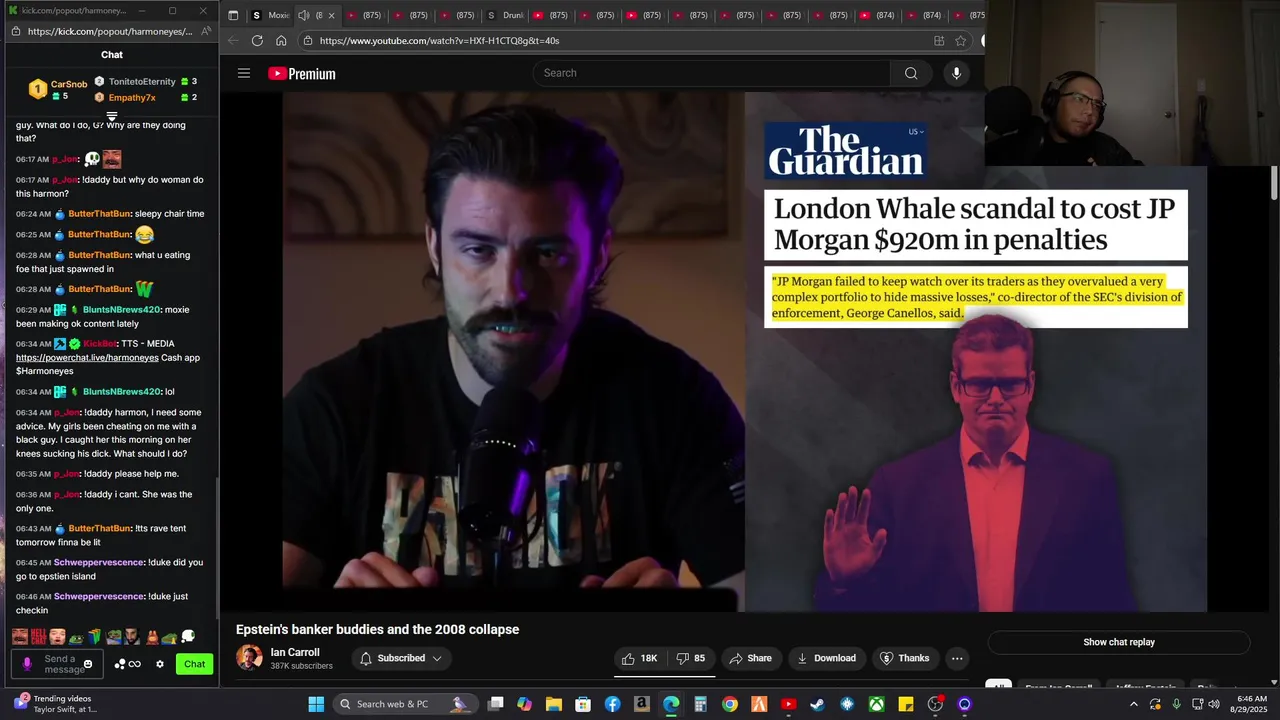This screenshot has width=1280, height=720.
Task: Open Task View on taskbar
Action: tap(495, 704)
